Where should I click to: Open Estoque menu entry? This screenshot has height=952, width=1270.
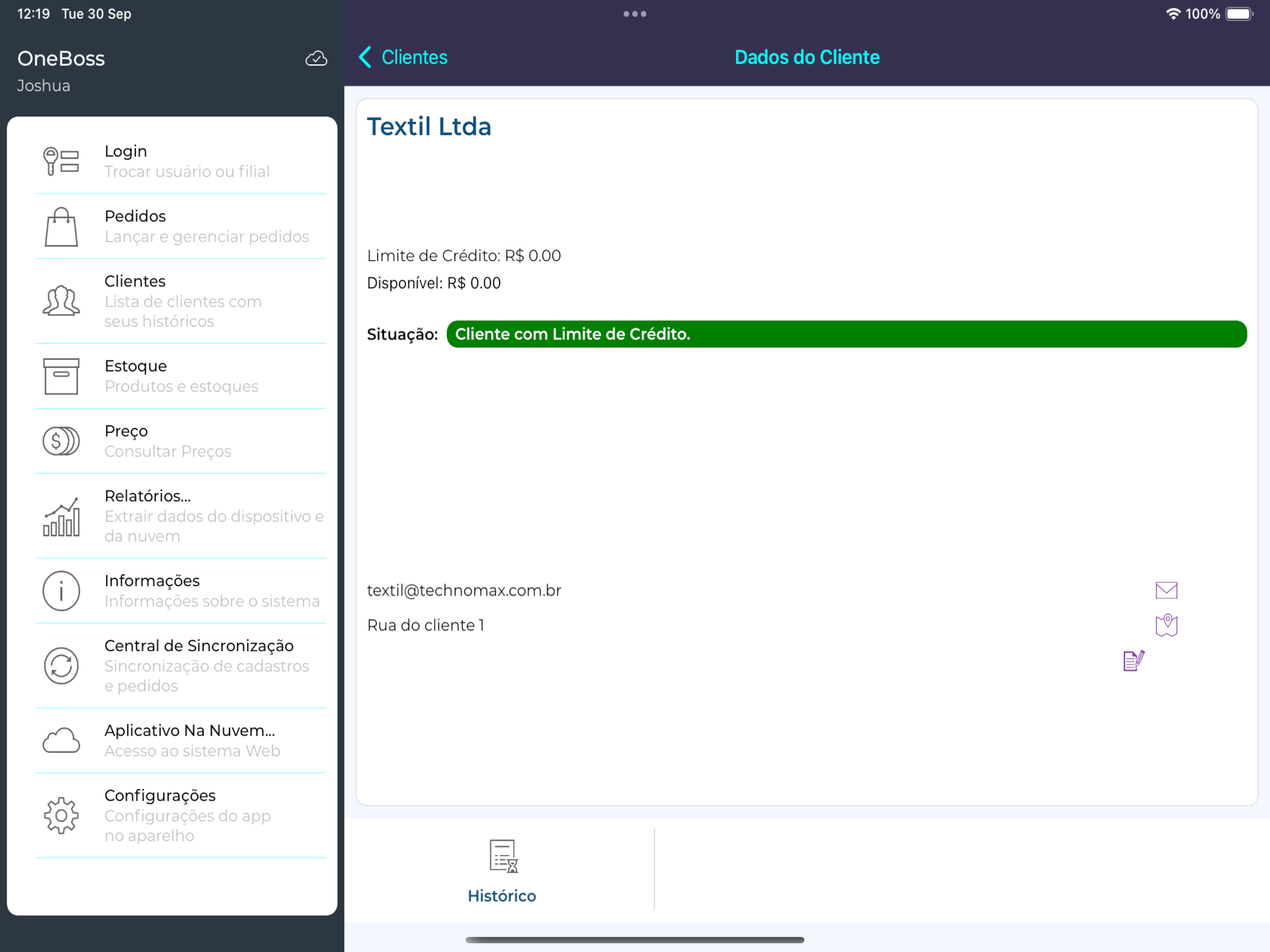point(180,376)
